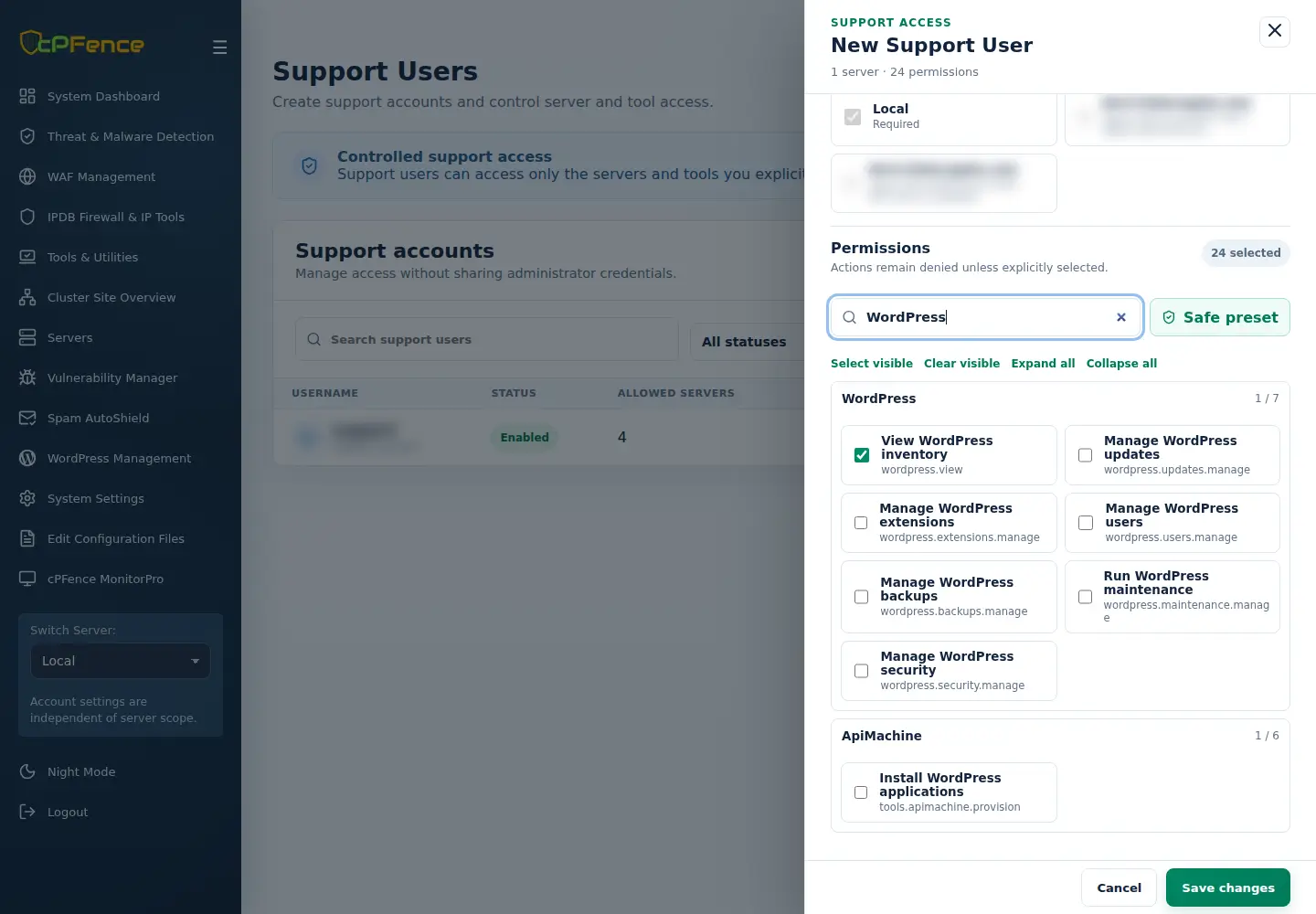Click the Edit Configuration Files document icon
Viewport: 1316px width, 914px height.
pos(27,538)
